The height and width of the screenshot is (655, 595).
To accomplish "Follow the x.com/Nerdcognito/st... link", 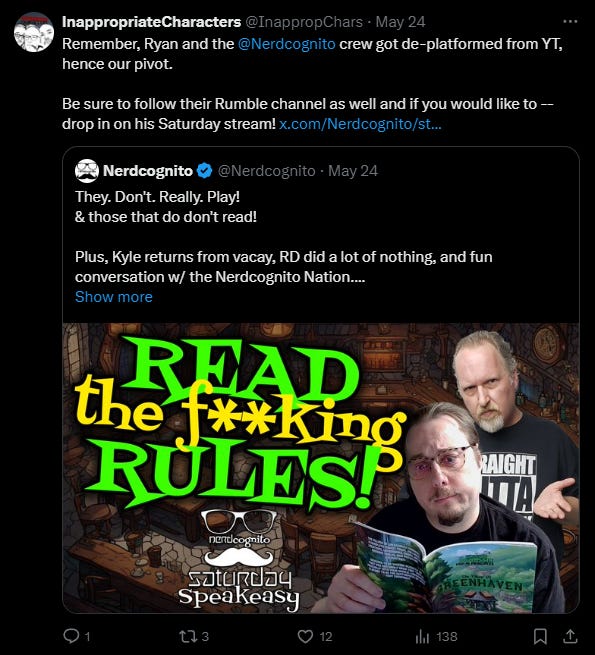I will pyautogui.click(x=360, y=124).
